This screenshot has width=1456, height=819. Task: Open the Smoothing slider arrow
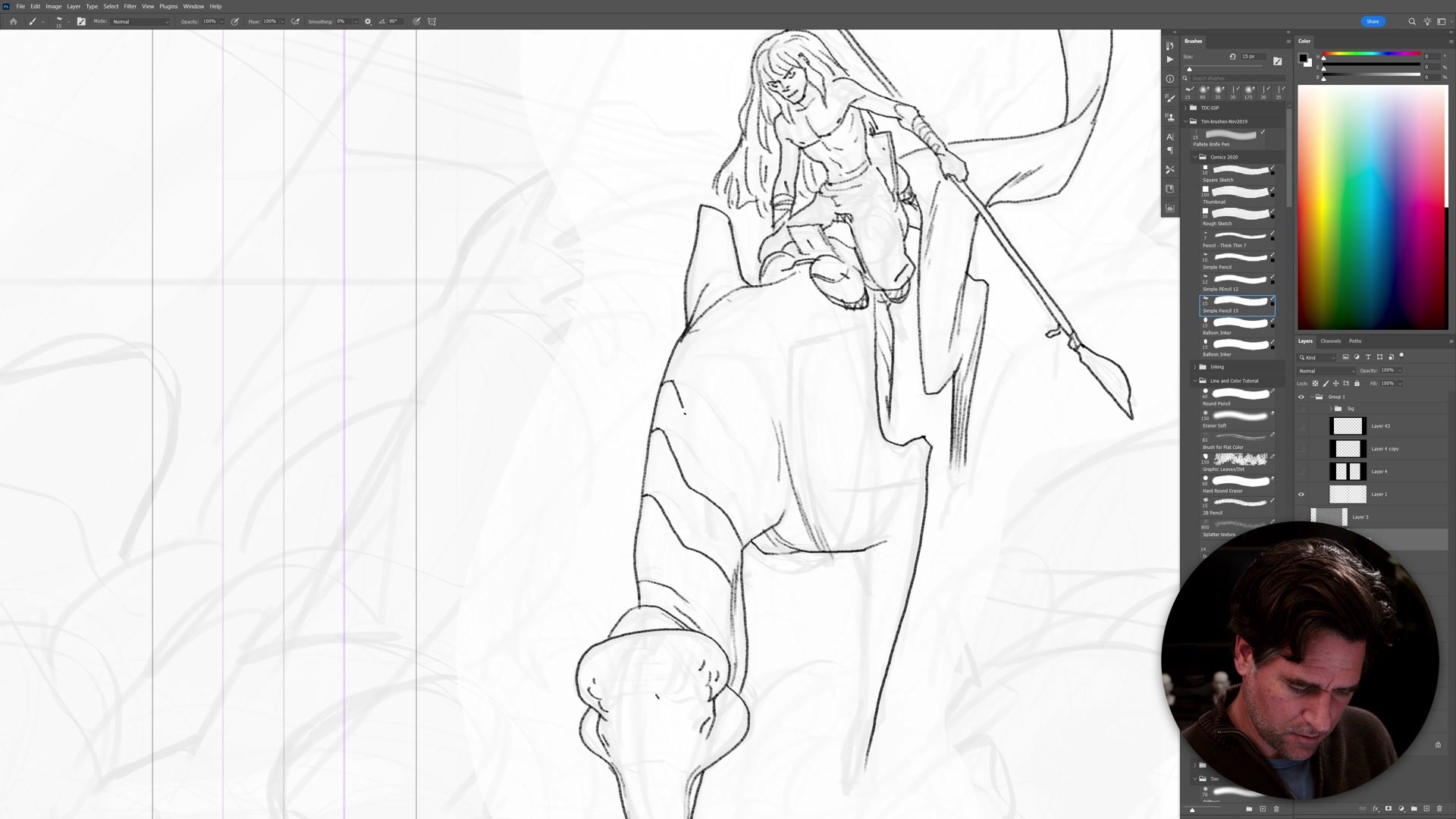356,21
